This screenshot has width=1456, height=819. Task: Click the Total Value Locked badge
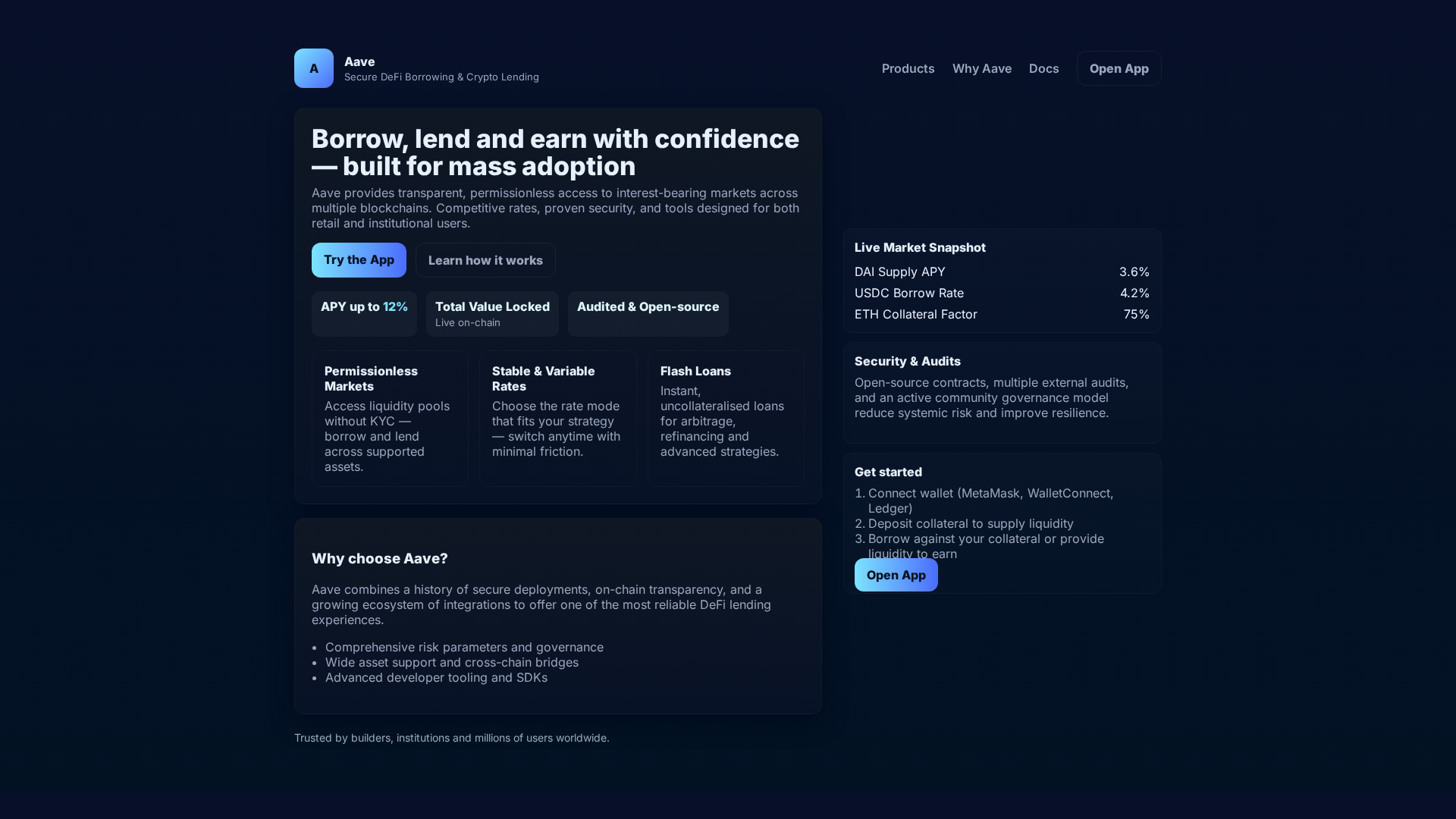(492, 314)
